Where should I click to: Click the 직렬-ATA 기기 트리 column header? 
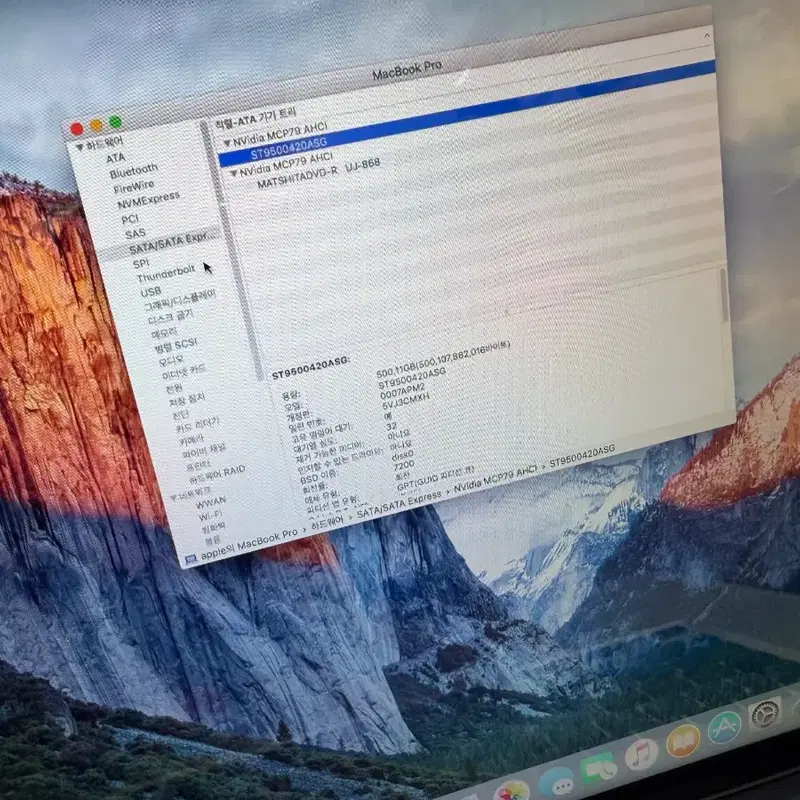pyautogui.click(x=256, y=119)
